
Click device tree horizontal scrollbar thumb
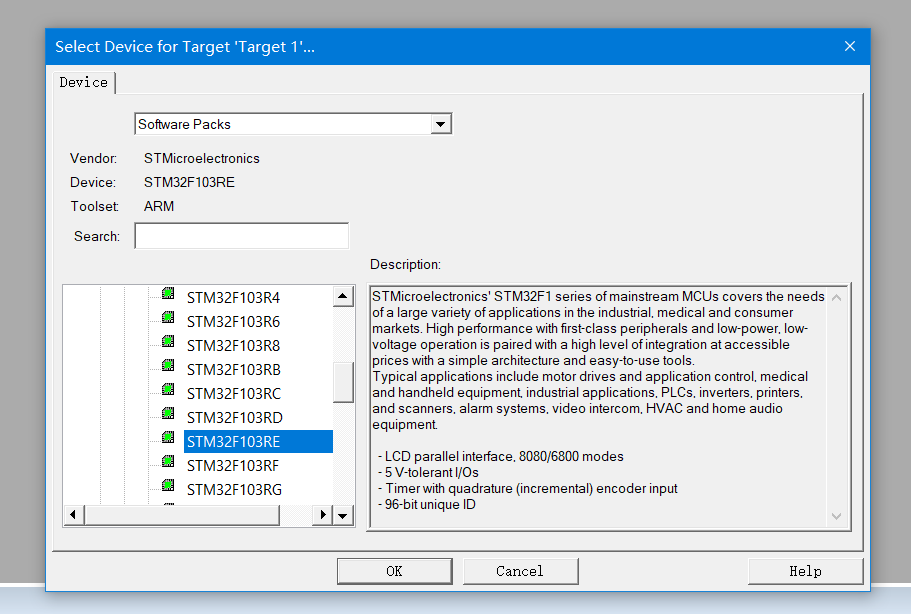182,515
